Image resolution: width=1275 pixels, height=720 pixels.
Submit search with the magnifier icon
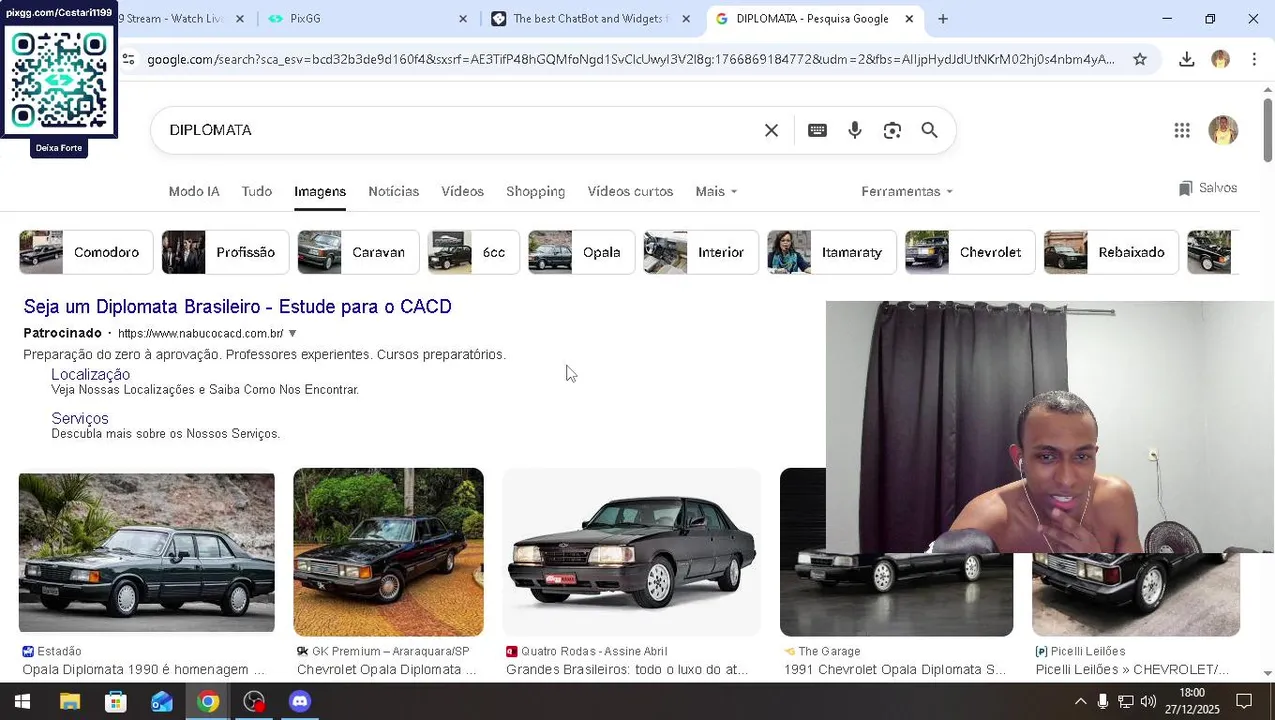929,130
